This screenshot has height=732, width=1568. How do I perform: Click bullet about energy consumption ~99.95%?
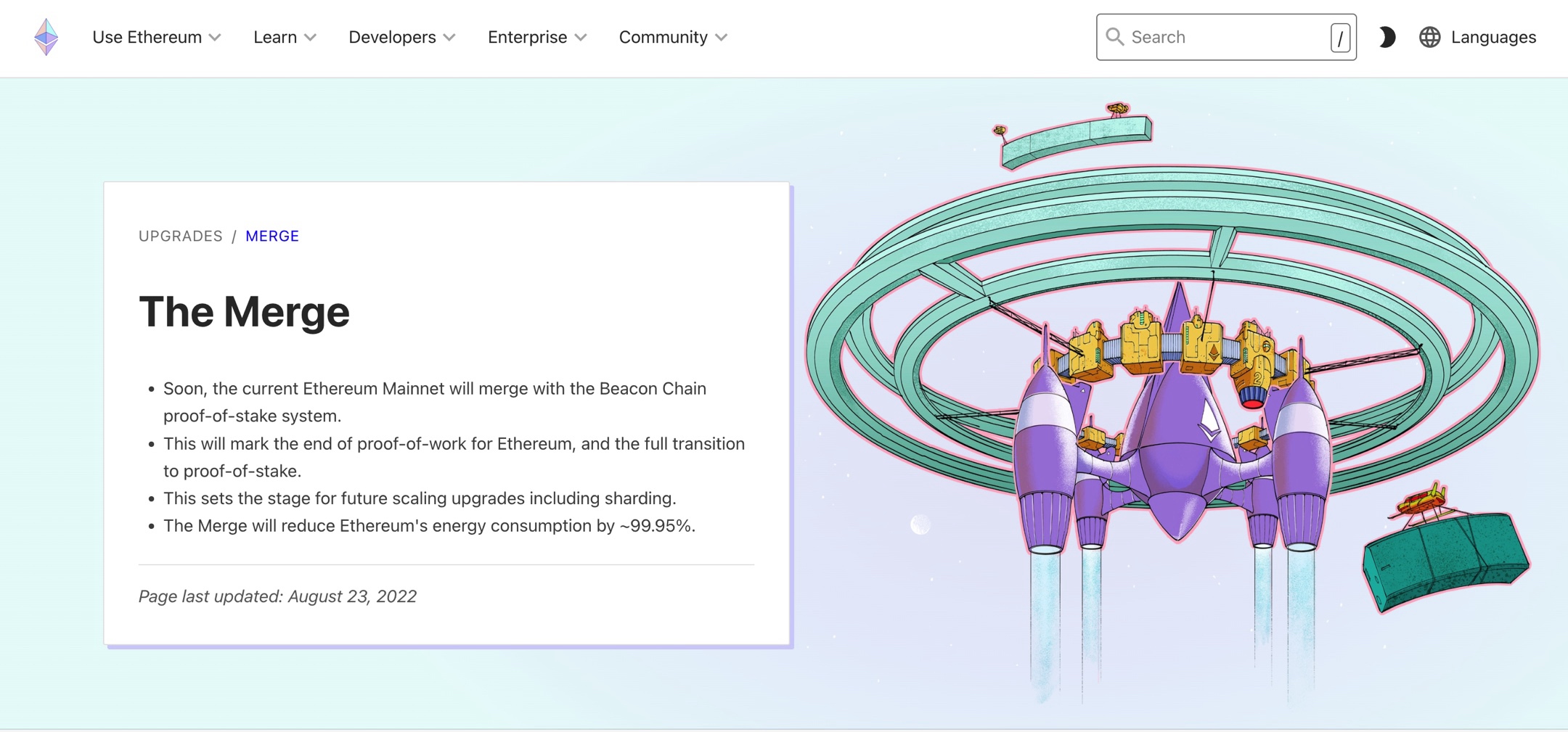[429, 526]
